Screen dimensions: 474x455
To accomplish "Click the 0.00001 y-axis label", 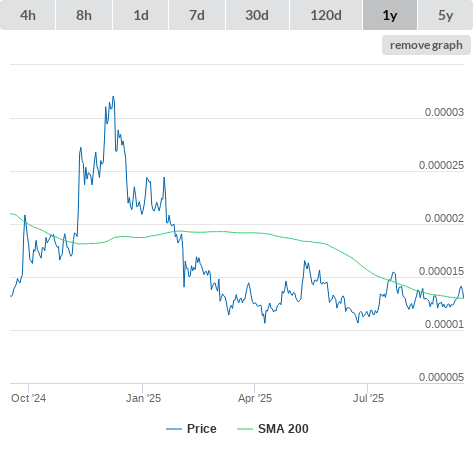I will (444, 324).
